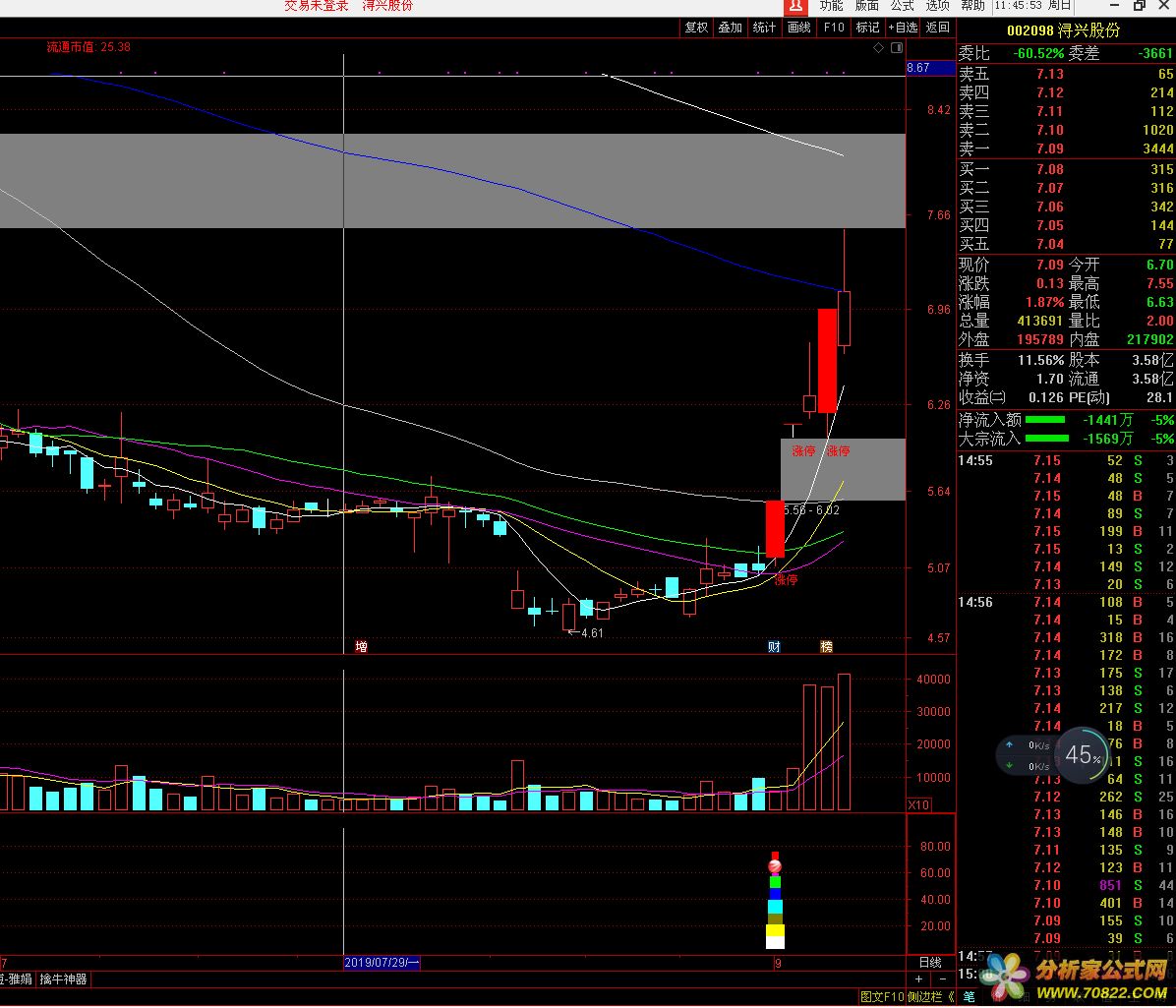Click the 流通市值: 25.38 label

tap(88, 47)
